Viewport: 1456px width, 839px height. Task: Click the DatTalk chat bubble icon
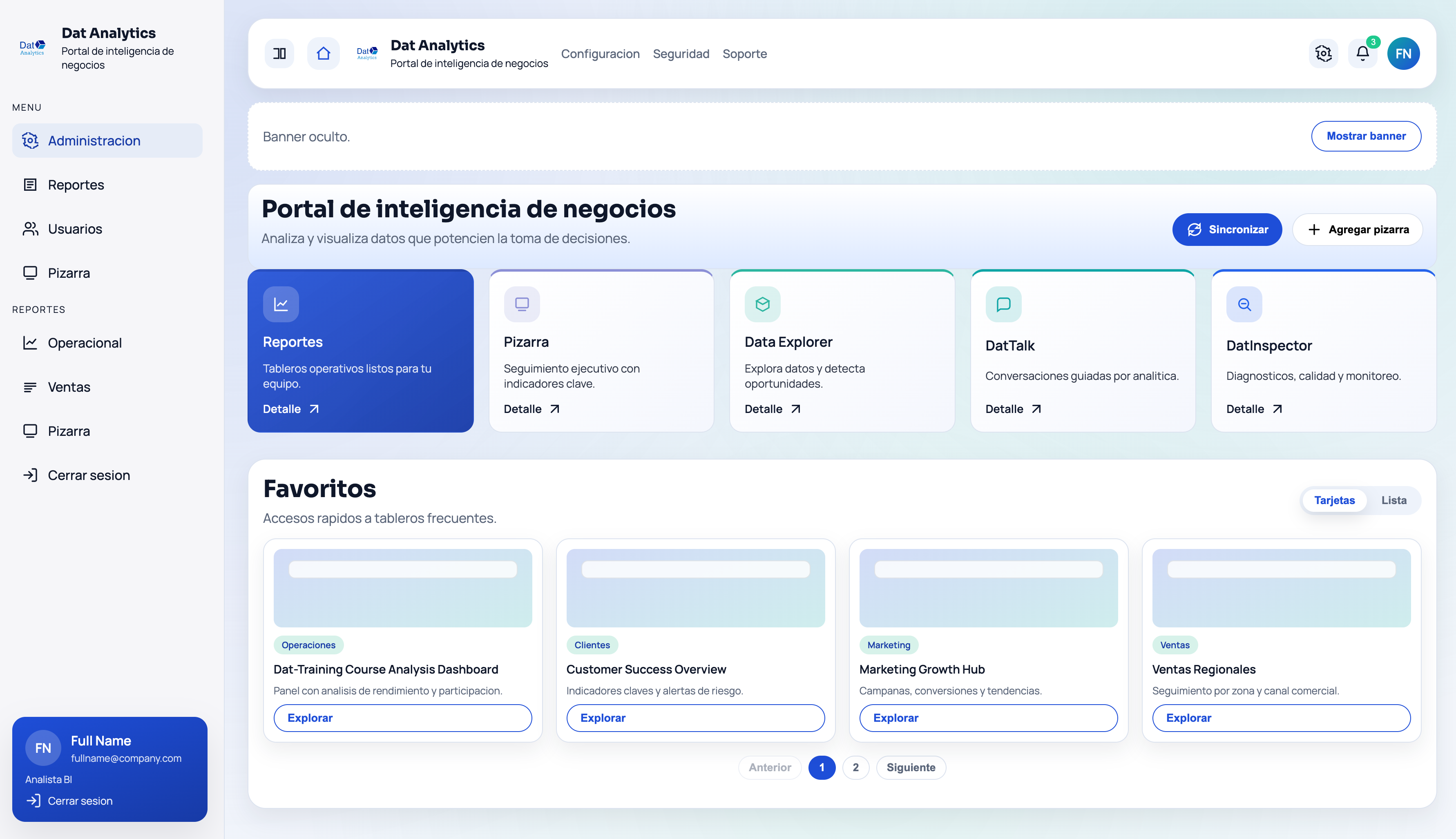coord(1003,304)
